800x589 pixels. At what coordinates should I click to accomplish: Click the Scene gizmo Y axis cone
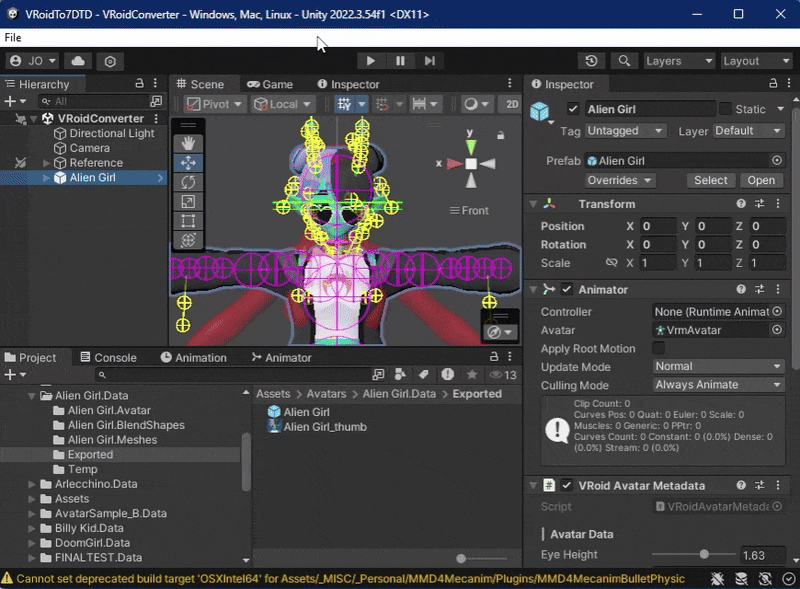coord(471,146)
